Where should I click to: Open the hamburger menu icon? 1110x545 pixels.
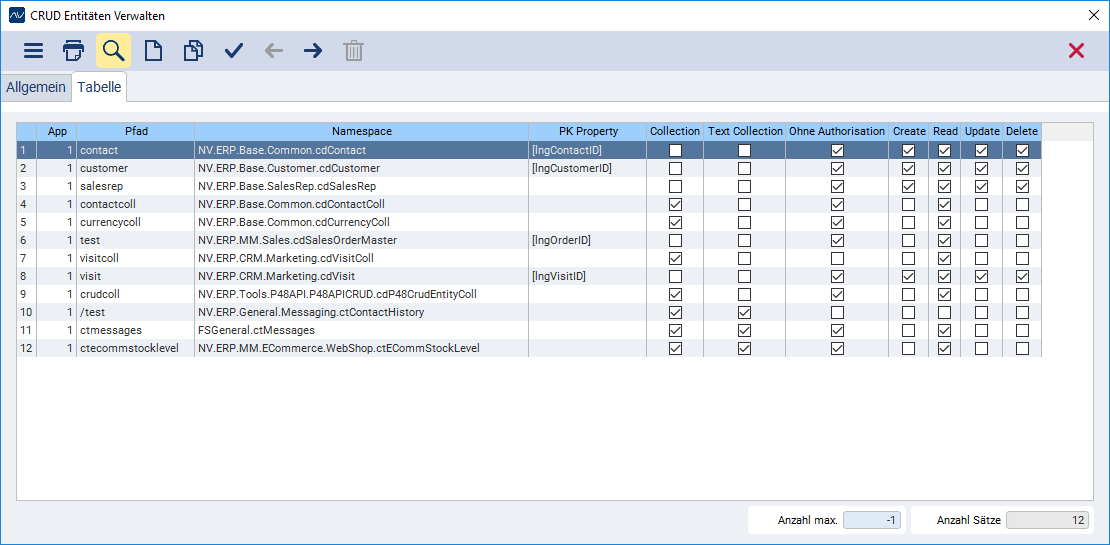click(x=33, y=51)
